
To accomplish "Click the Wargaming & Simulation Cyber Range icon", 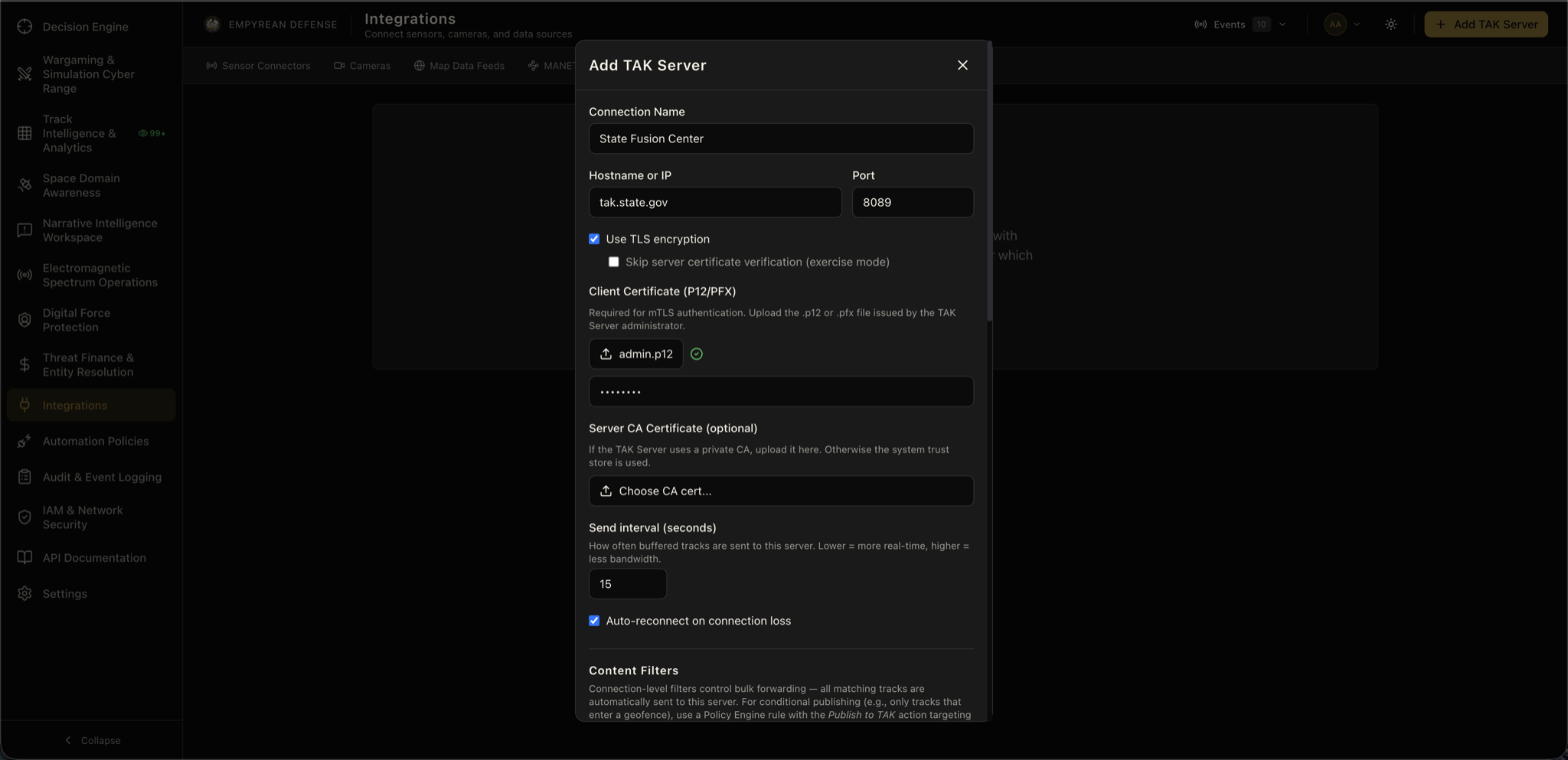I will [24, 74].
